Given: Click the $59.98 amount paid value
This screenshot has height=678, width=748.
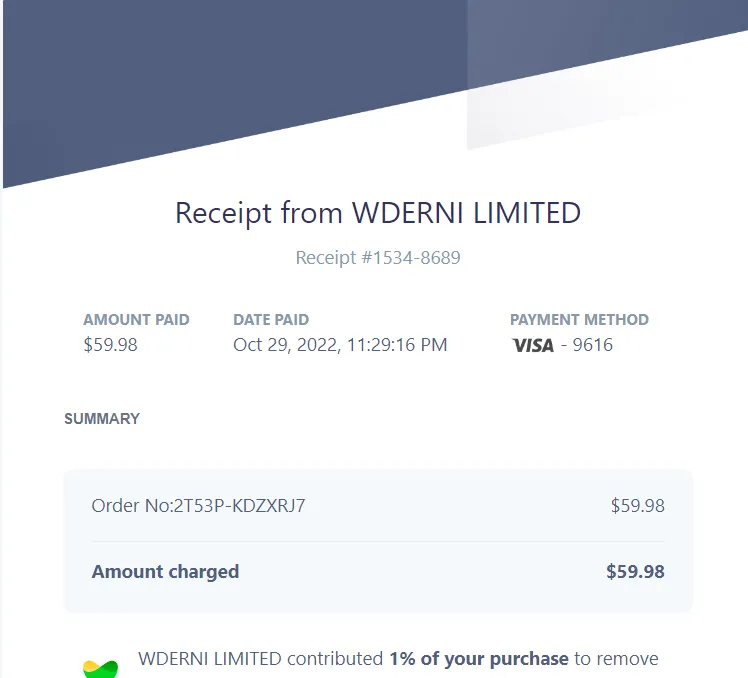Looking at the screenshot, I should (x=110, y=345).
